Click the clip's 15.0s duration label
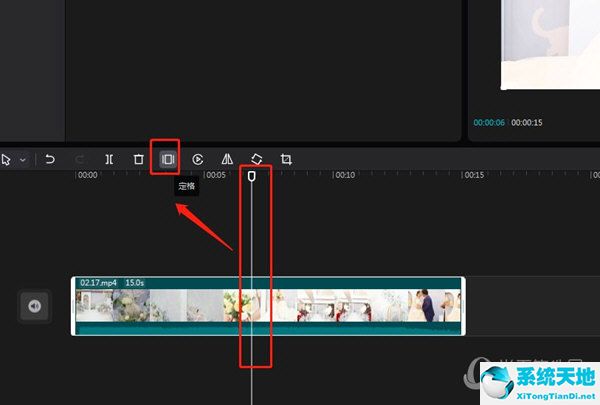Viewport: 600px width, 405px height. (x=135, y=283)
